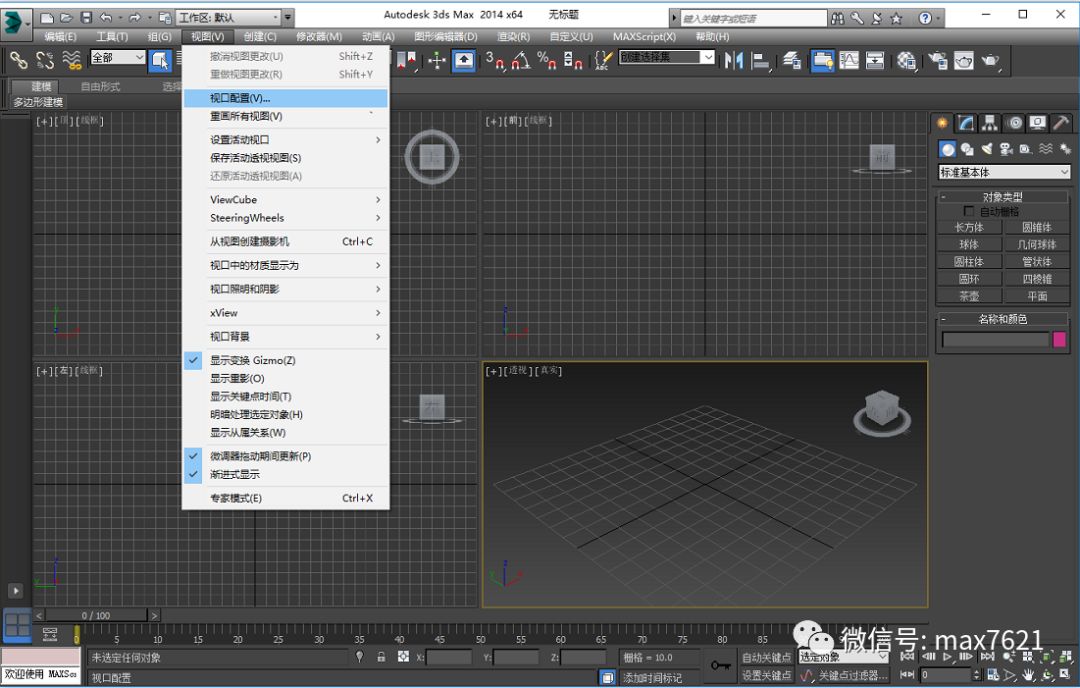The height and width of the screenshot is (688, 1080).
Task: Choose 从视图创建摄影机 menu entry
Action: 286,242
